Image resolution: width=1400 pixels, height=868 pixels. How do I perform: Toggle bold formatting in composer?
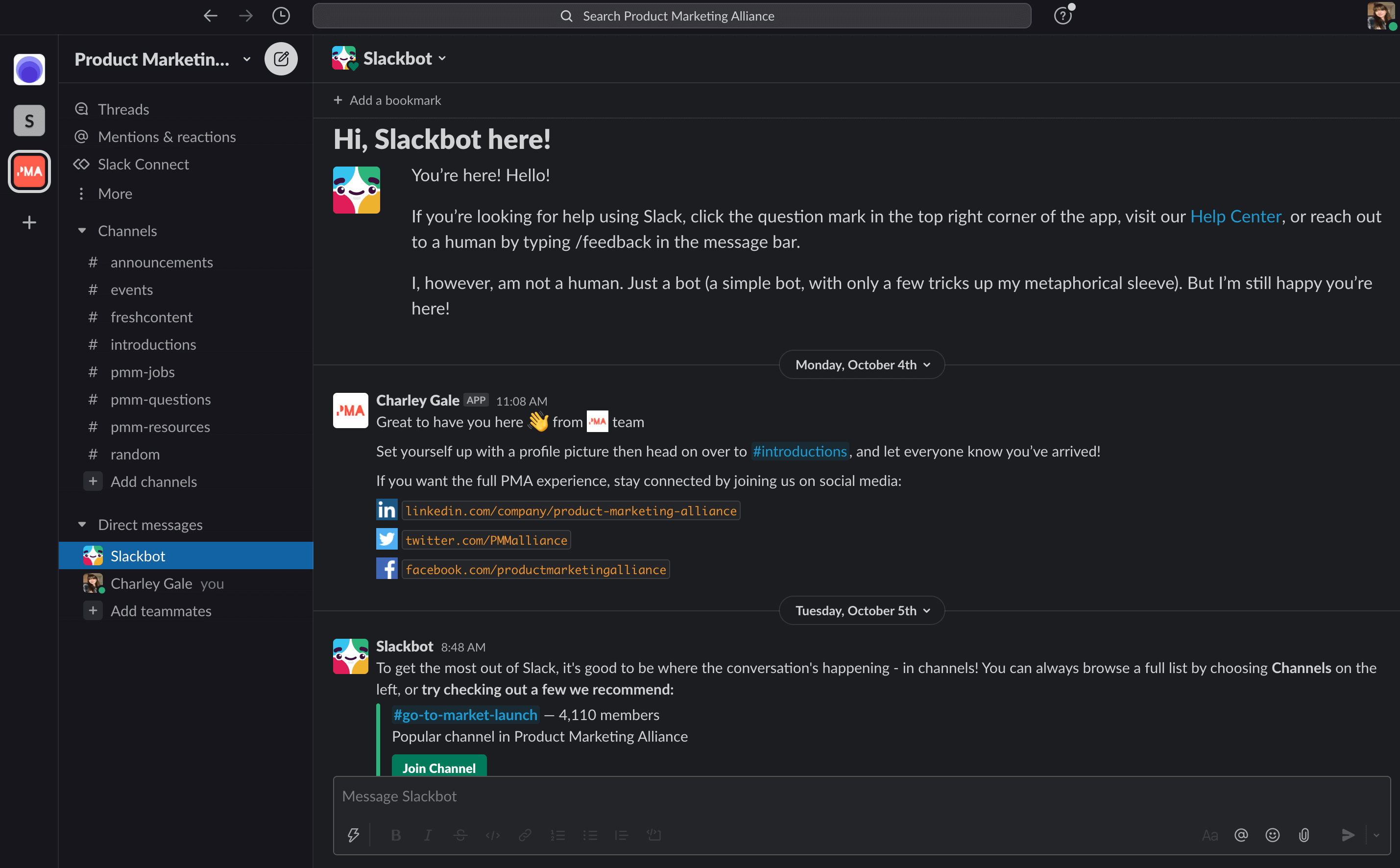(395, 835)
